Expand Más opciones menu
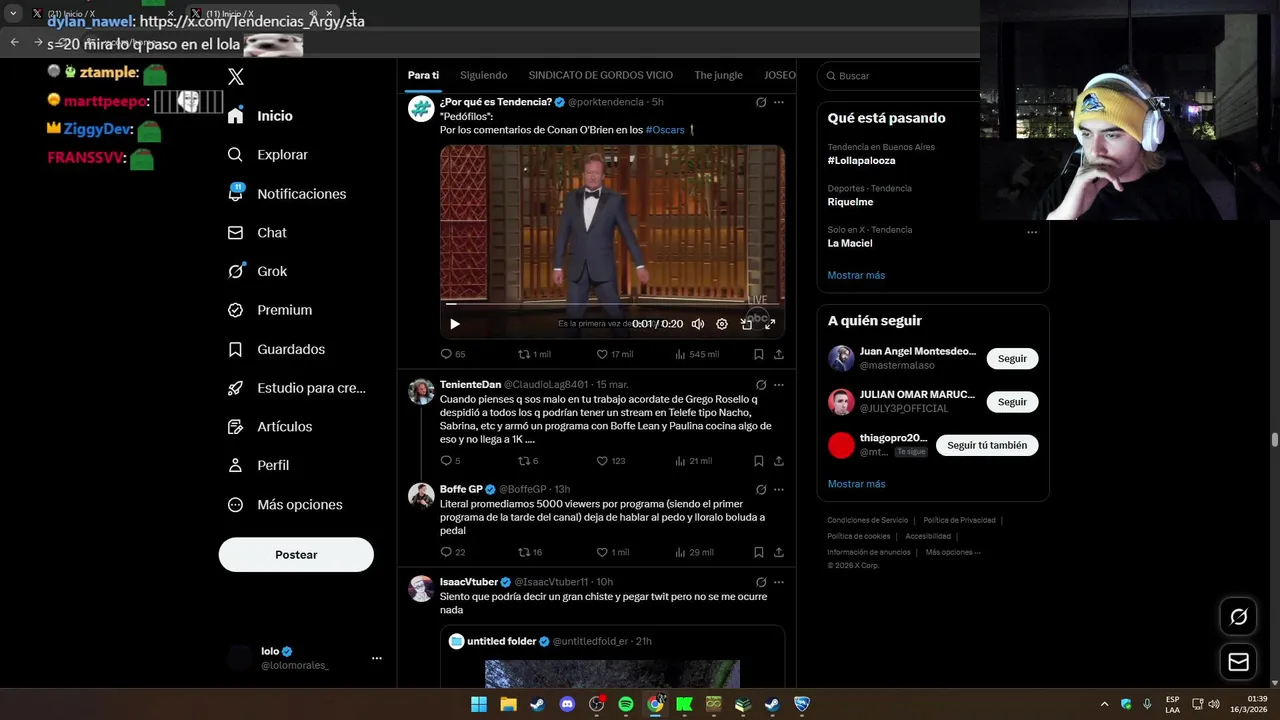This screenshot has height=720, width=1280. (284, 505)
